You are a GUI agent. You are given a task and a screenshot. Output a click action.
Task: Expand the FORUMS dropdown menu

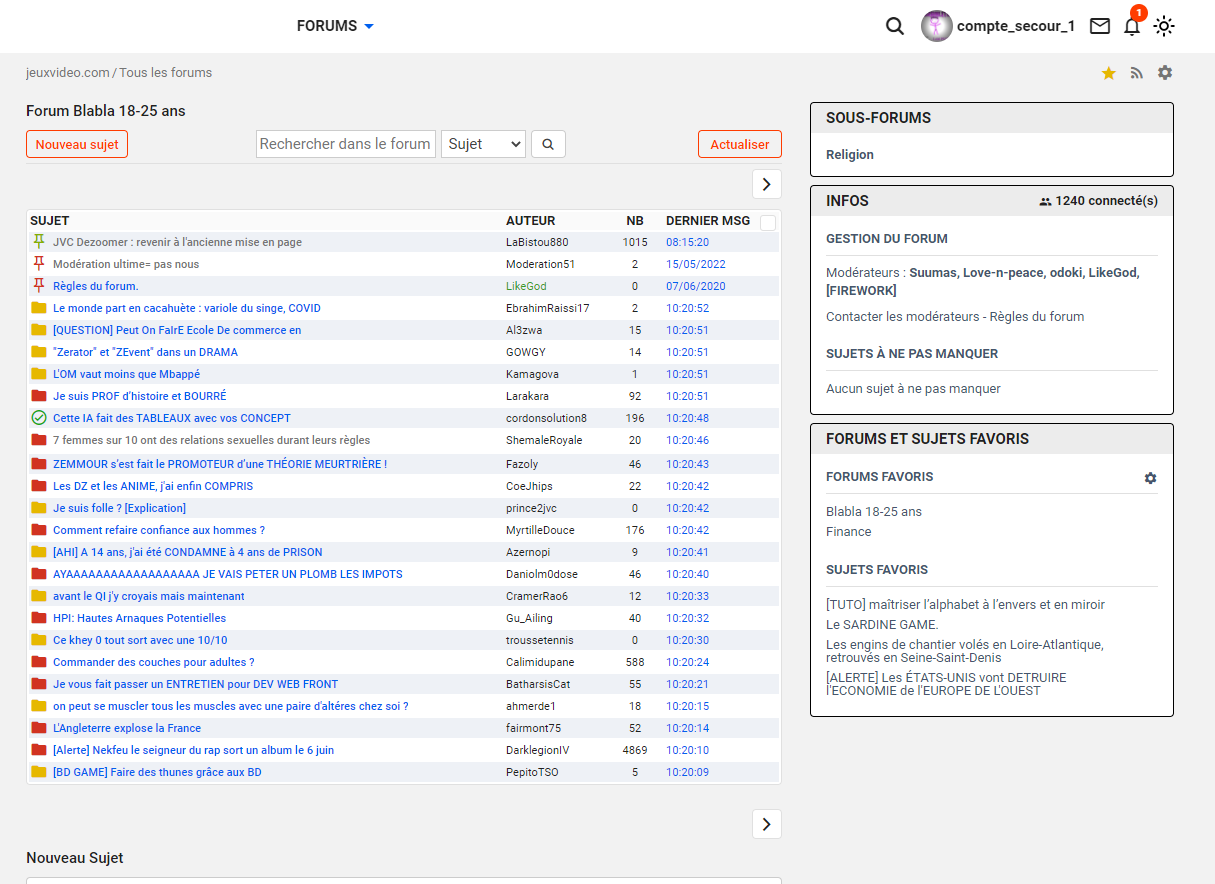click(x=336, y=26)
